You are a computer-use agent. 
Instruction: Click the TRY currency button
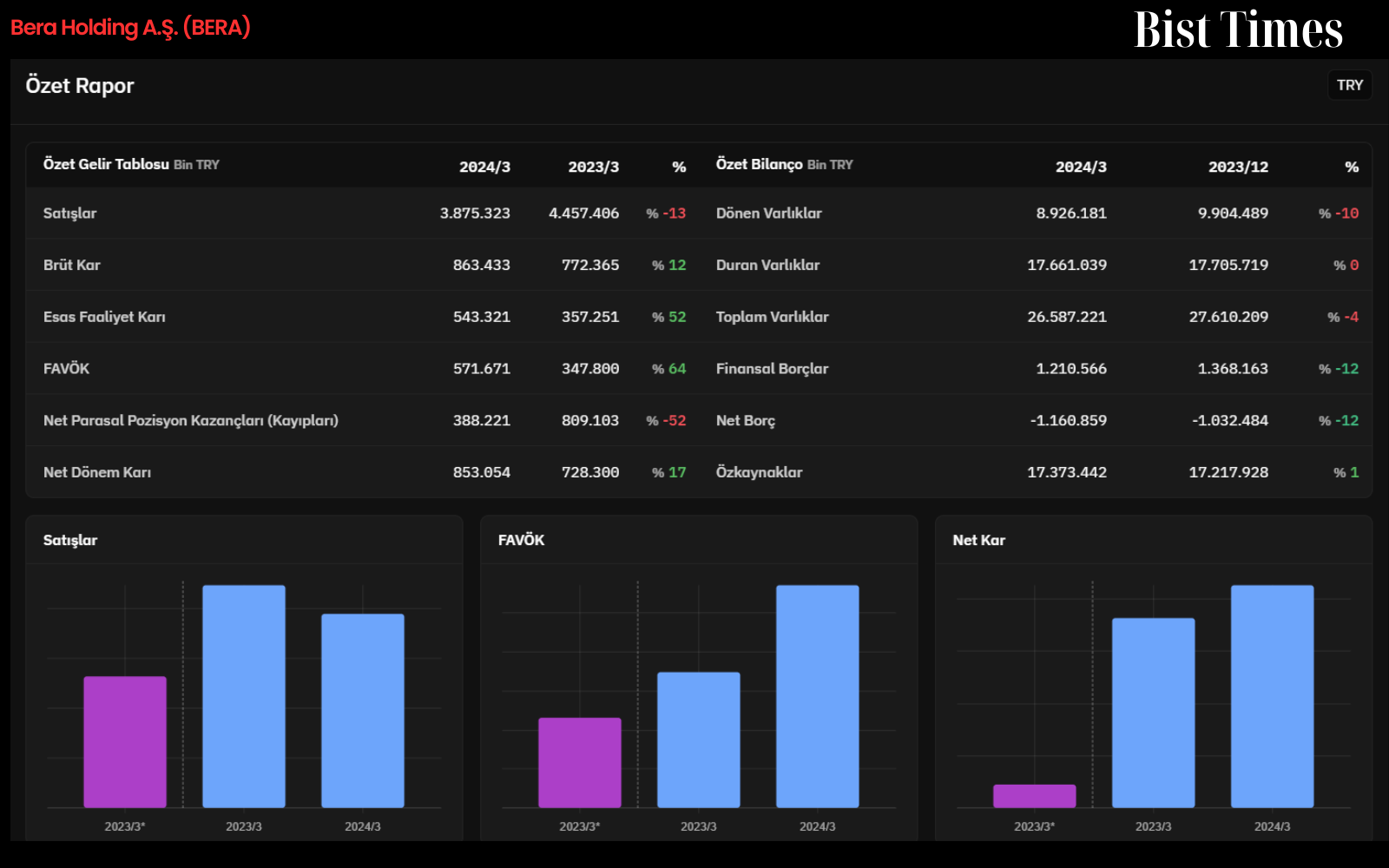point(1349,85)
